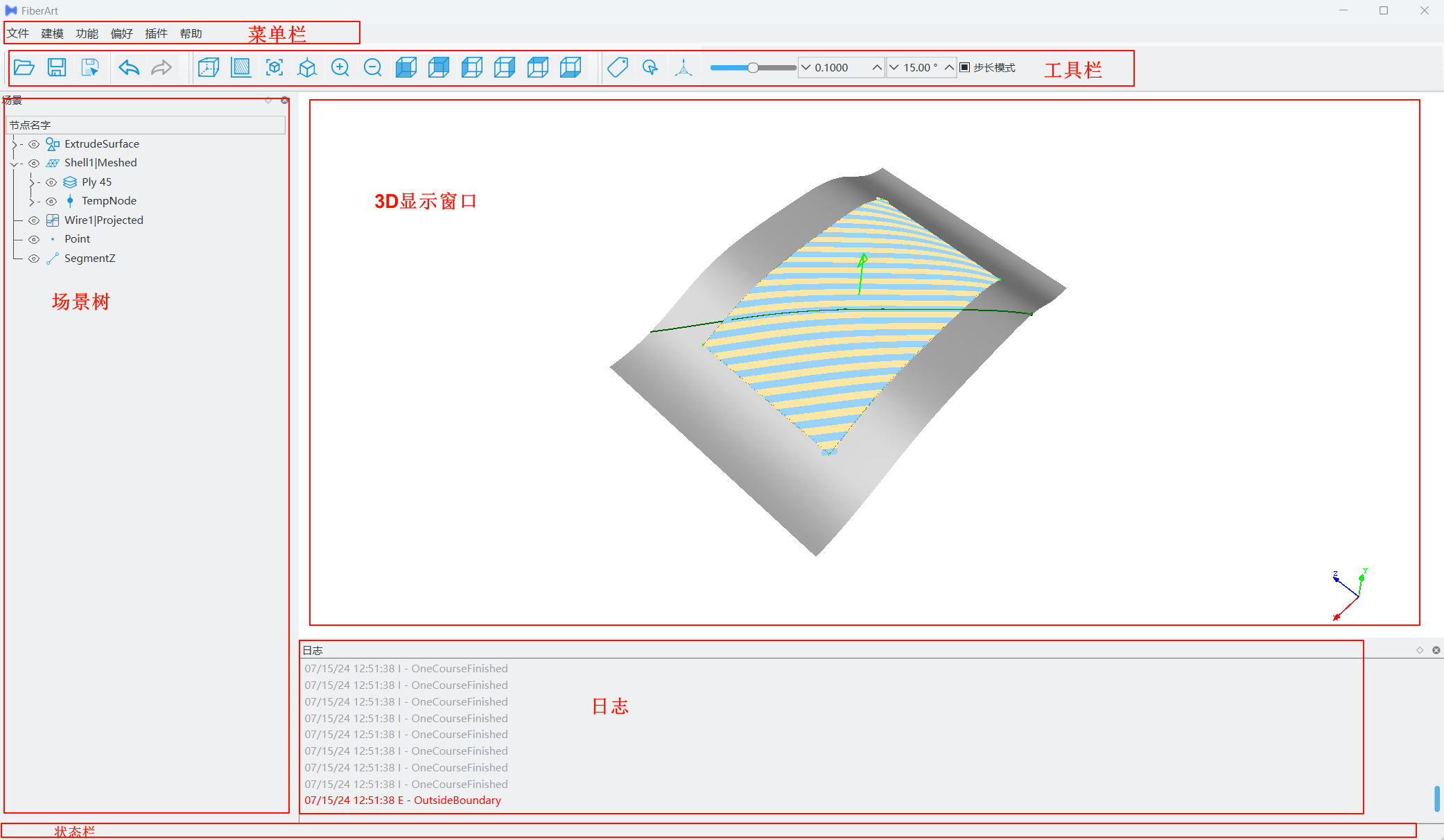The image size is (1444, 840).
Task: Expand the ExtrudeSurface tree node
Action: 14,144
